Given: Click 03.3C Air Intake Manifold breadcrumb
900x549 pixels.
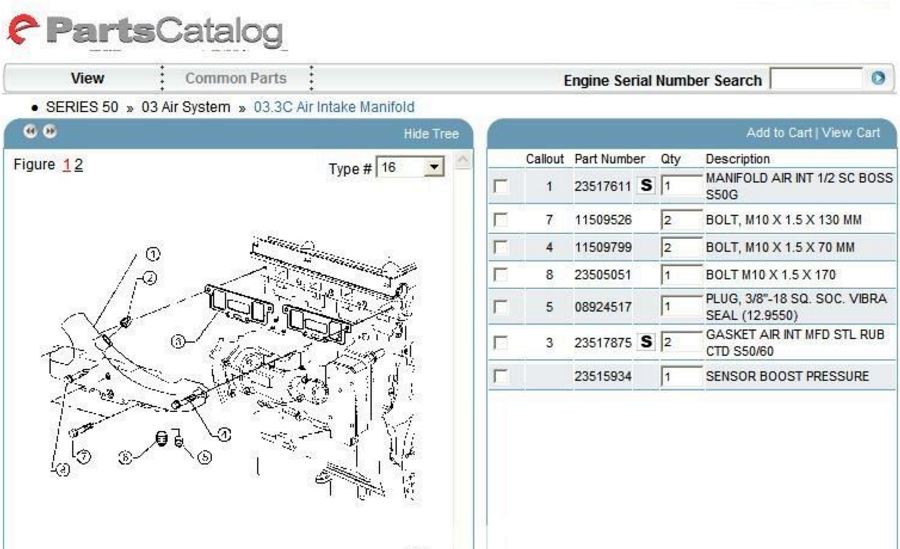Looking at the screenshot, I should [x=334, y=107].
